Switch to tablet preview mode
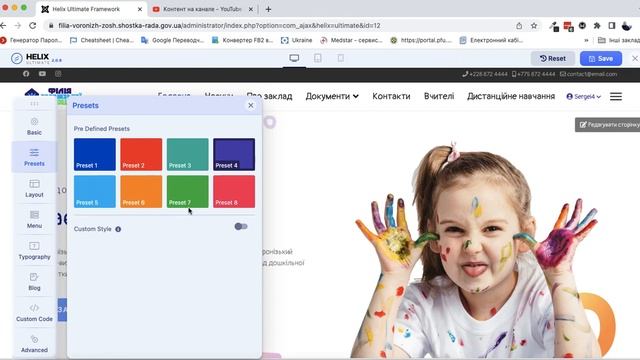 tap(318, 58)
